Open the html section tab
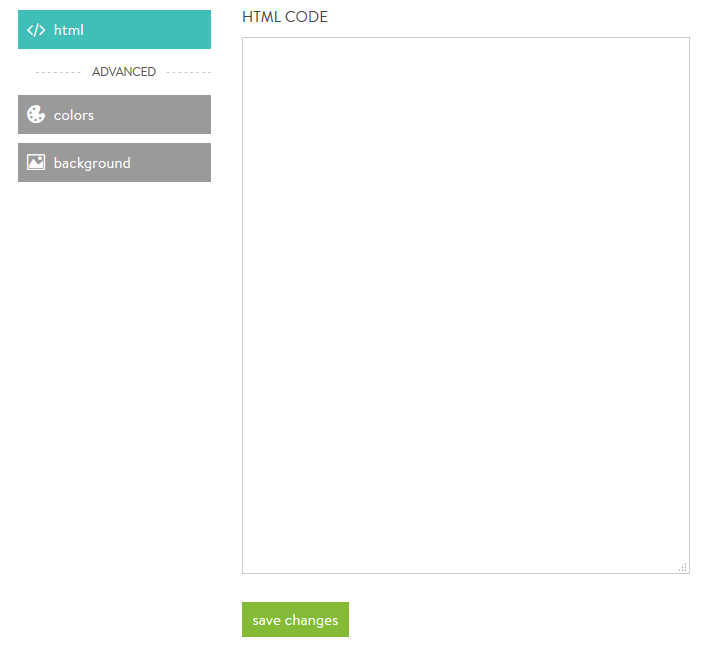Image resolution: width=714 pixels, height=648 pixels. [114, 30]
